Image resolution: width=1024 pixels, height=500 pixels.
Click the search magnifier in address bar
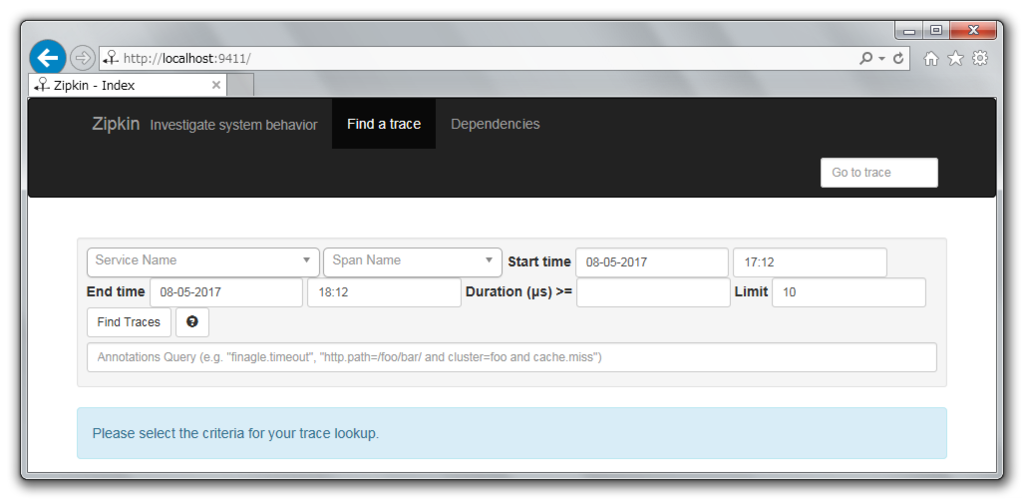[x=866, y=58]
